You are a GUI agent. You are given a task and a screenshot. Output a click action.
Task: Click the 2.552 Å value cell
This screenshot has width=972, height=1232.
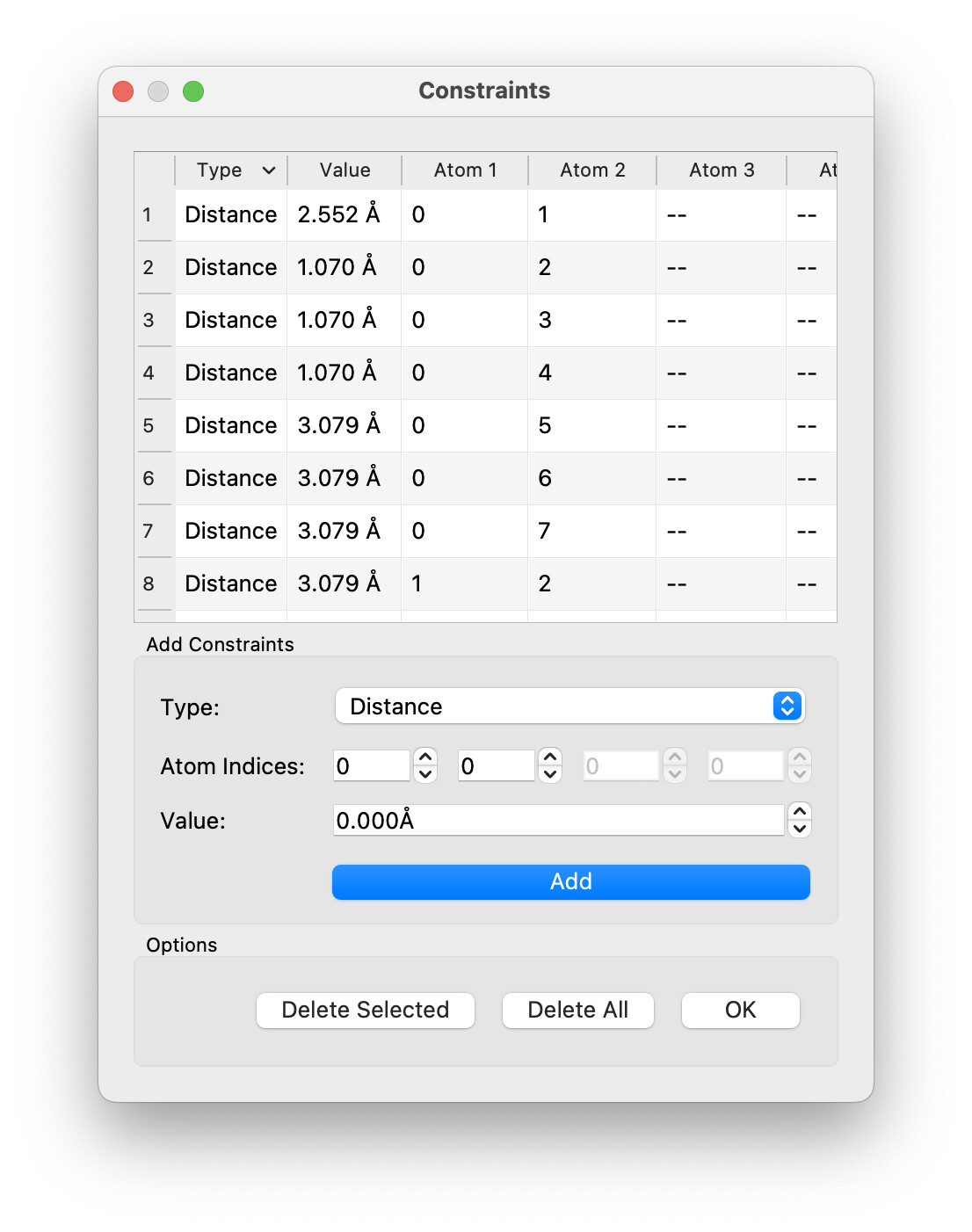pos(345,214)
